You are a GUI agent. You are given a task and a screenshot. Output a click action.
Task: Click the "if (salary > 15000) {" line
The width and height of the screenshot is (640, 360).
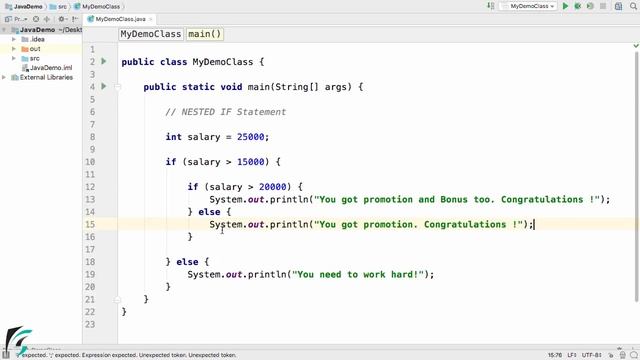pos(223,162)
